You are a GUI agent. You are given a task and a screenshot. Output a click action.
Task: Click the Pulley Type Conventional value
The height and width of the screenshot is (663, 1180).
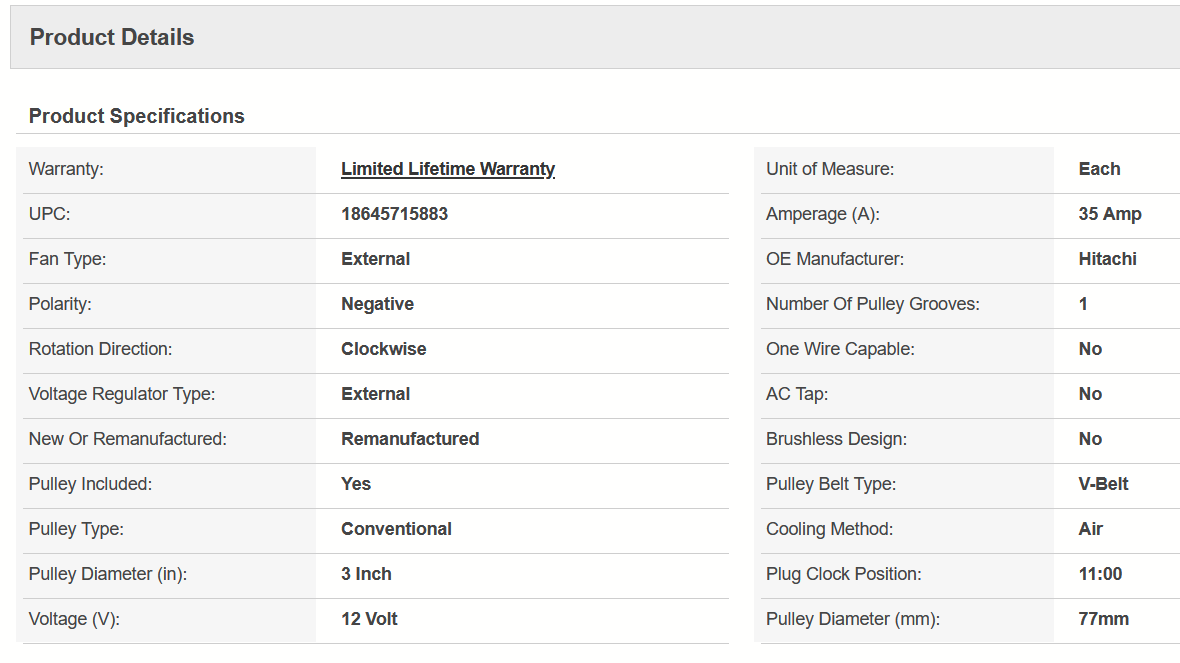tap(396, 529)
